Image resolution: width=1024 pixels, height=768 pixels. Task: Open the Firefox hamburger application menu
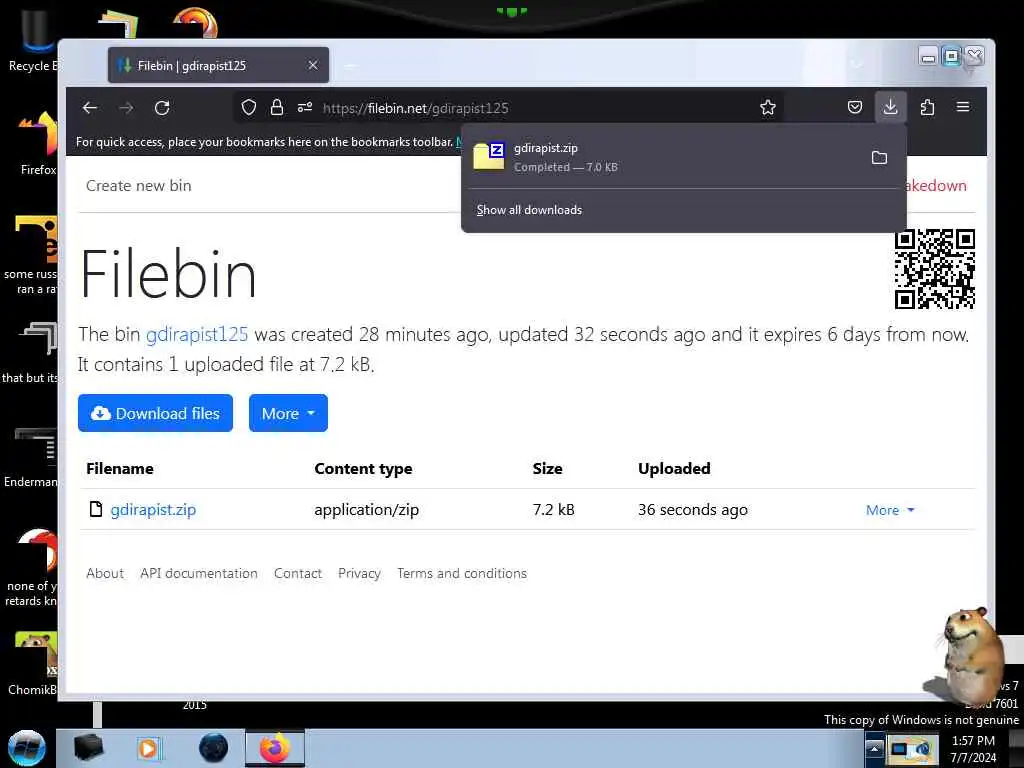[x=963, y=107]
